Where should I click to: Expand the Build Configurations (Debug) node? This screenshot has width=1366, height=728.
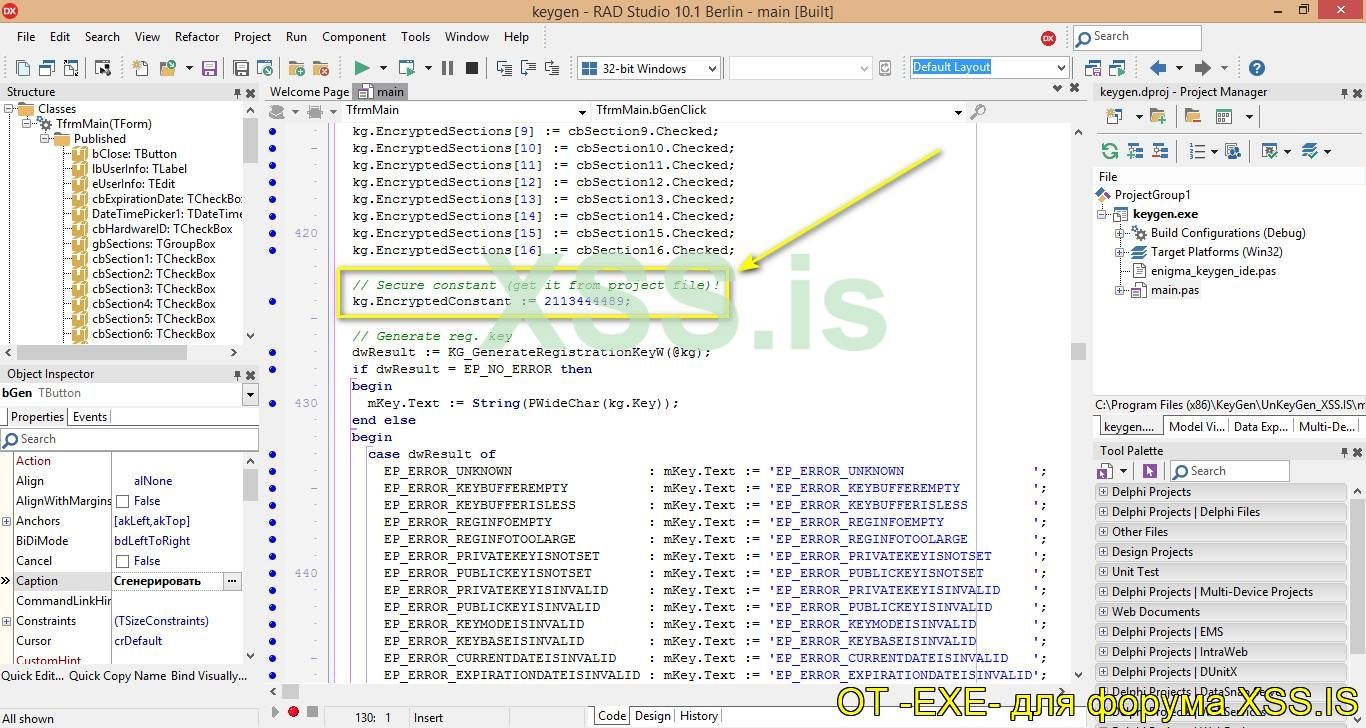(1121, 233)
